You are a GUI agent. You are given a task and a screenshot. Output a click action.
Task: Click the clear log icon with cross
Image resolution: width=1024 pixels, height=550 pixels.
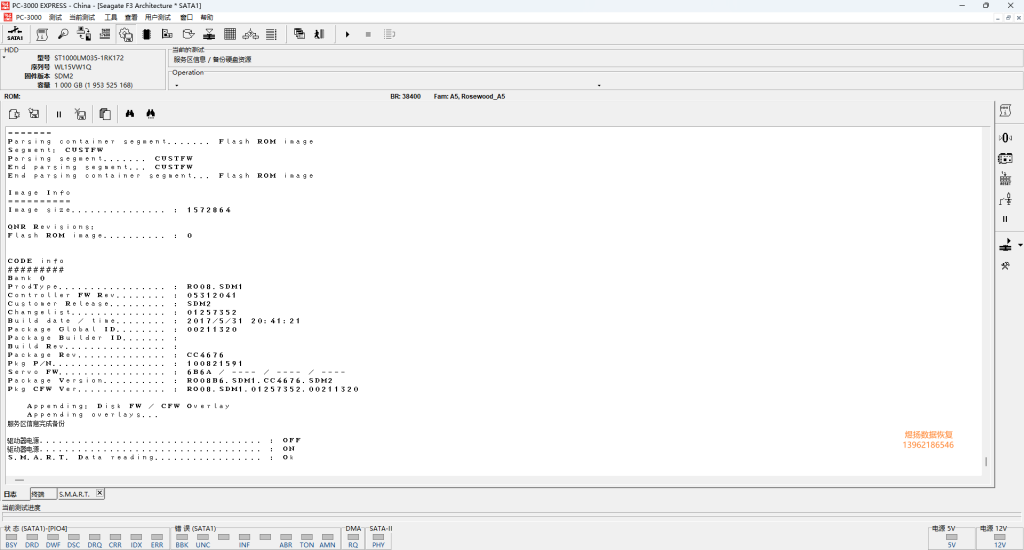80,114
